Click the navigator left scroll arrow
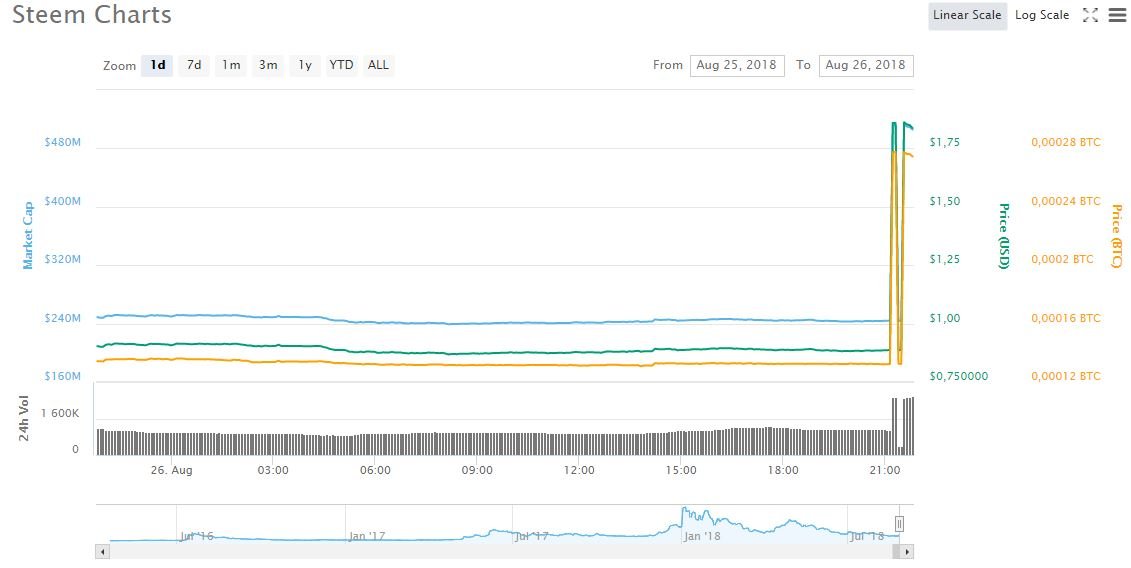 pyautogui.click(x=102, y=552)
